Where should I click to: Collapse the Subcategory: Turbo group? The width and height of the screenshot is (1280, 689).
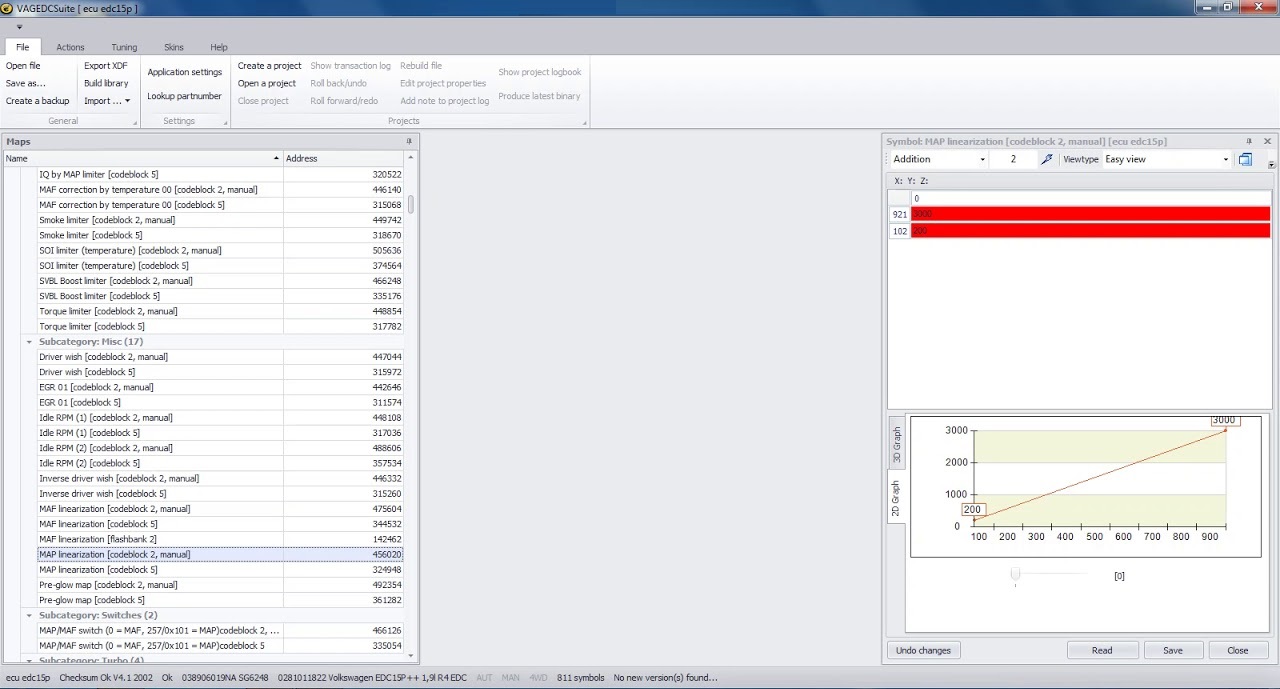click(x=29, y=661)
